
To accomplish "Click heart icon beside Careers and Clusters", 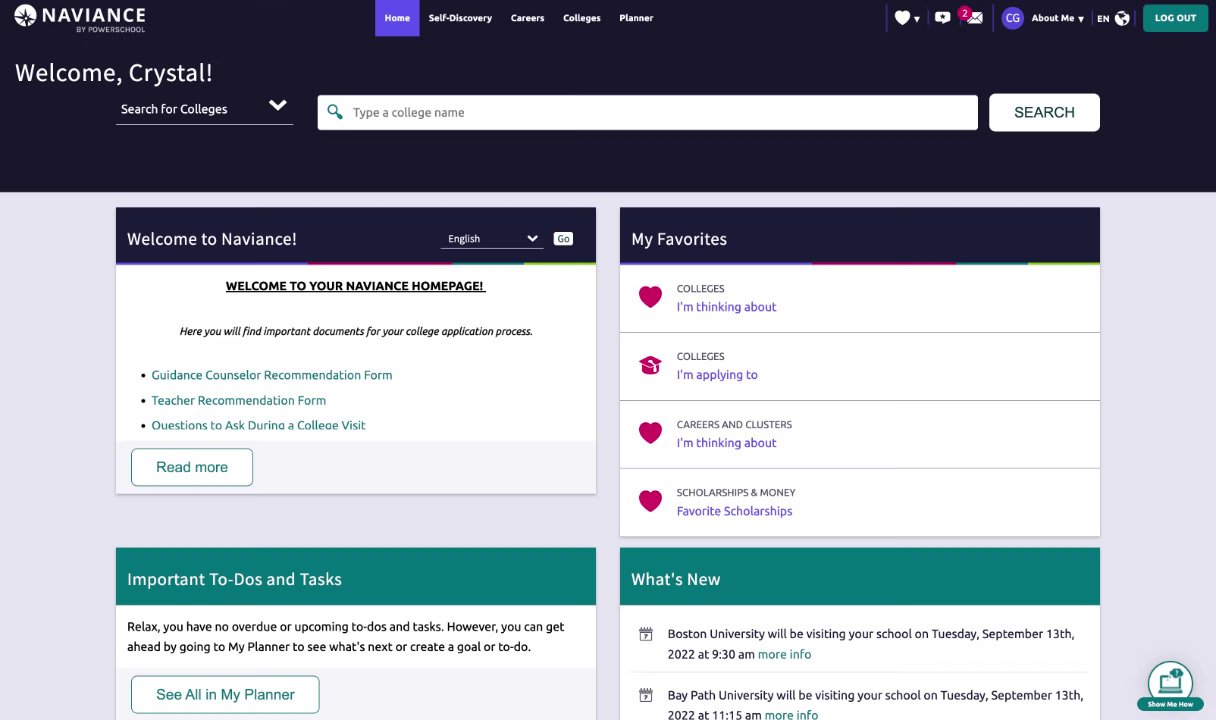I will coord(650,433).
